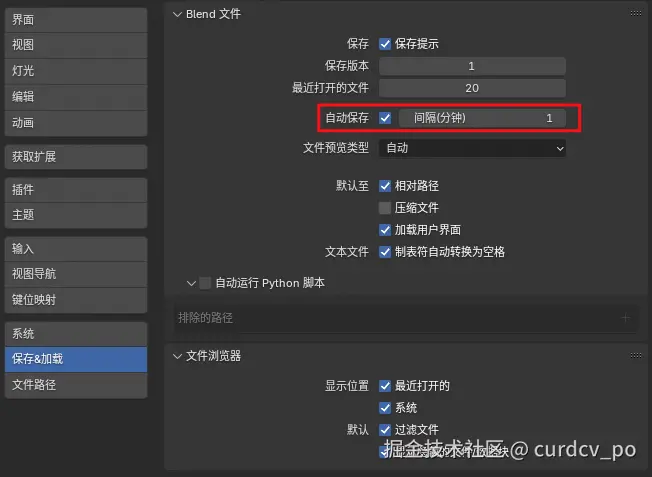Click the 排除的路径 list area

(405, 318)
